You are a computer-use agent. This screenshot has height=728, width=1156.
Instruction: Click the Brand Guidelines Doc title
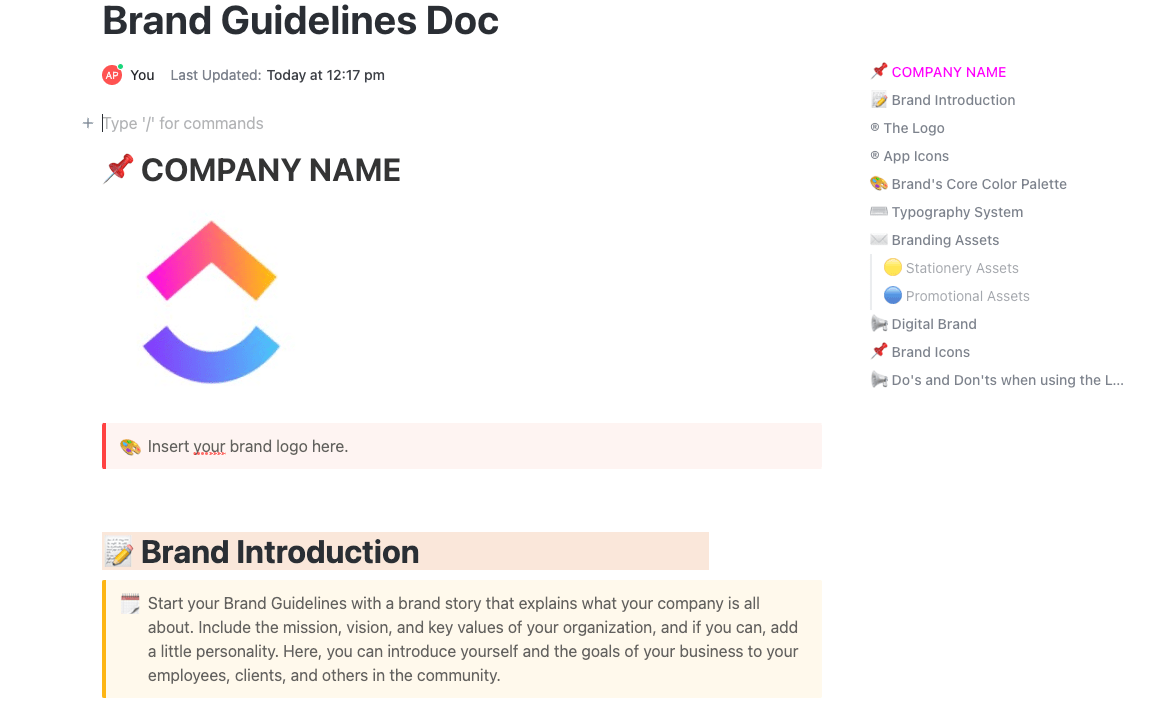pos(300,21)
